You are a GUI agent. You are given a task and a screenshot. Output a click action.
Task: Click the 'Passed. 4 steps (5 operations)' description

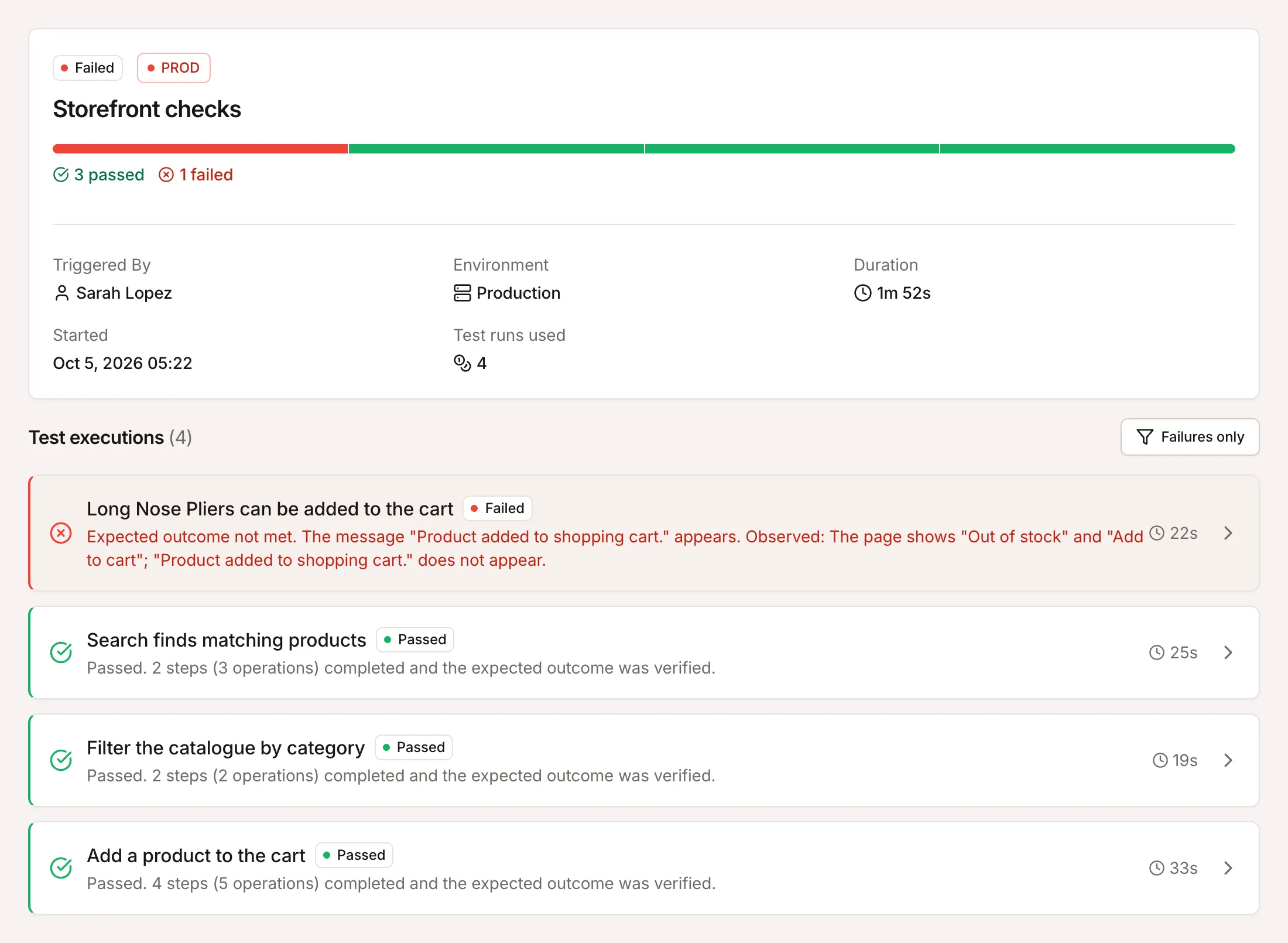(x=401, y=883)
